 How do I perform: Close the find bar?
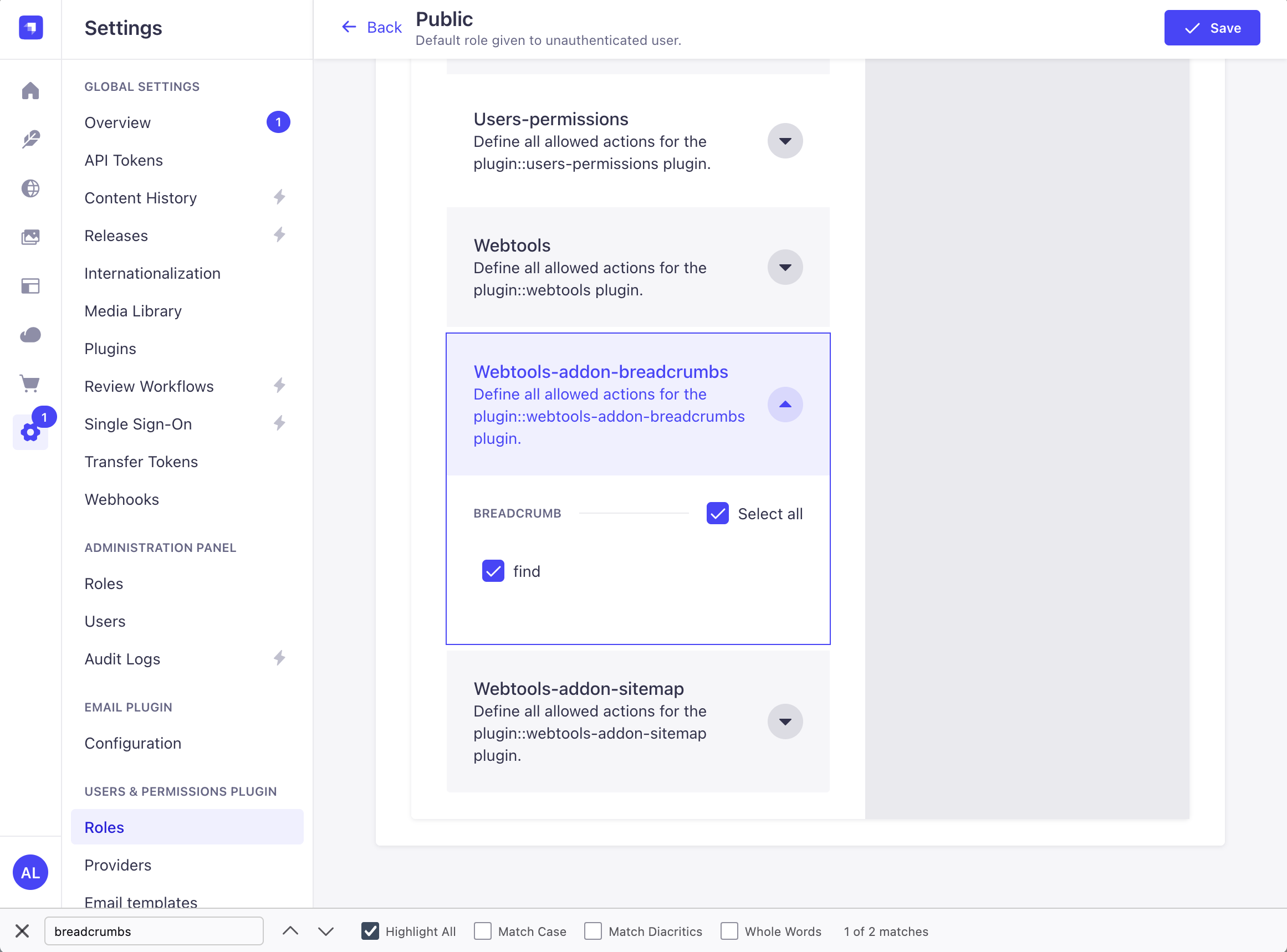pyautogui.click(x=22, y=931)
